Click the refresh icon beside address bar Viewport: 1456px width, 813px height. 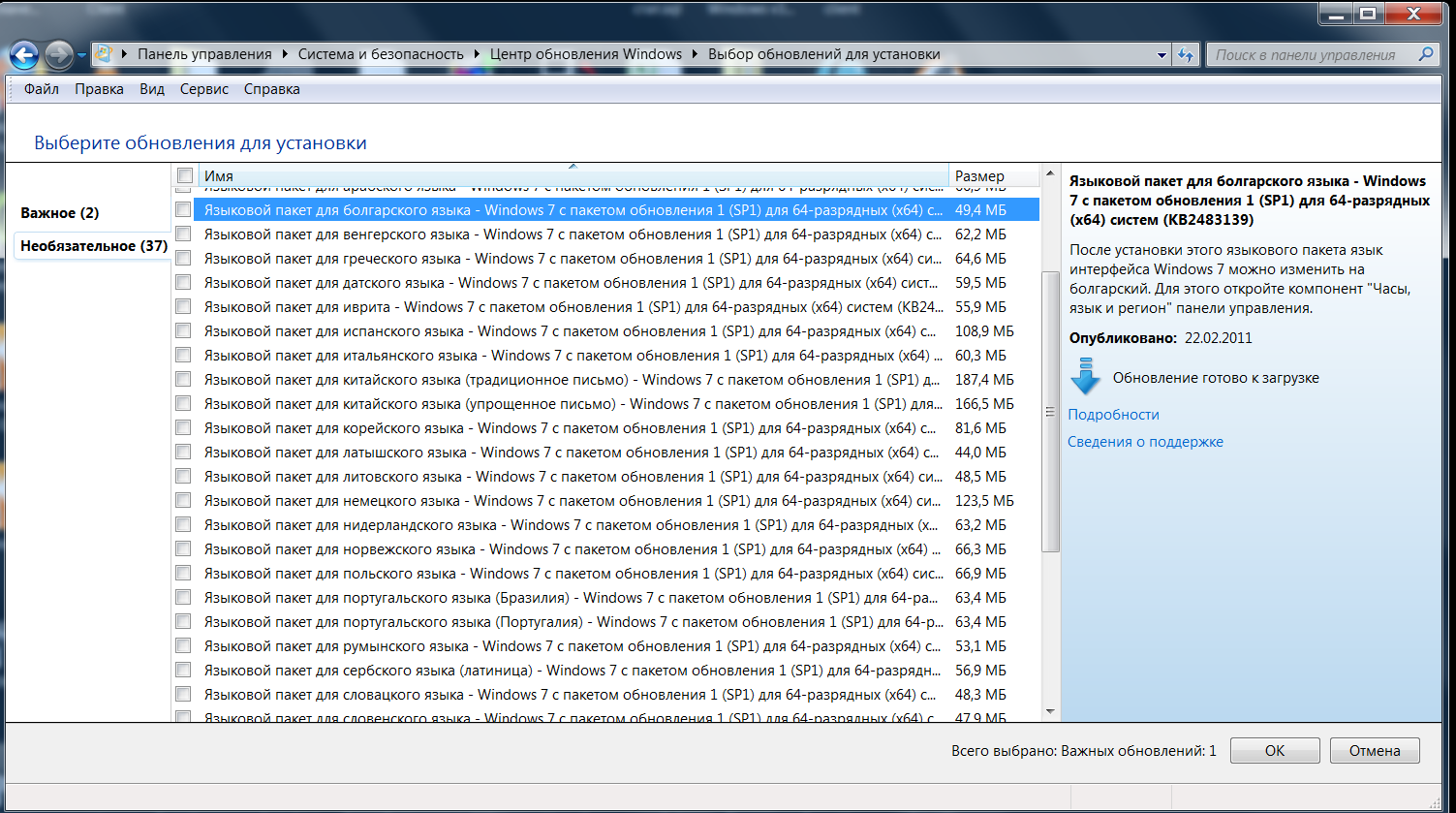point(1186,55)
